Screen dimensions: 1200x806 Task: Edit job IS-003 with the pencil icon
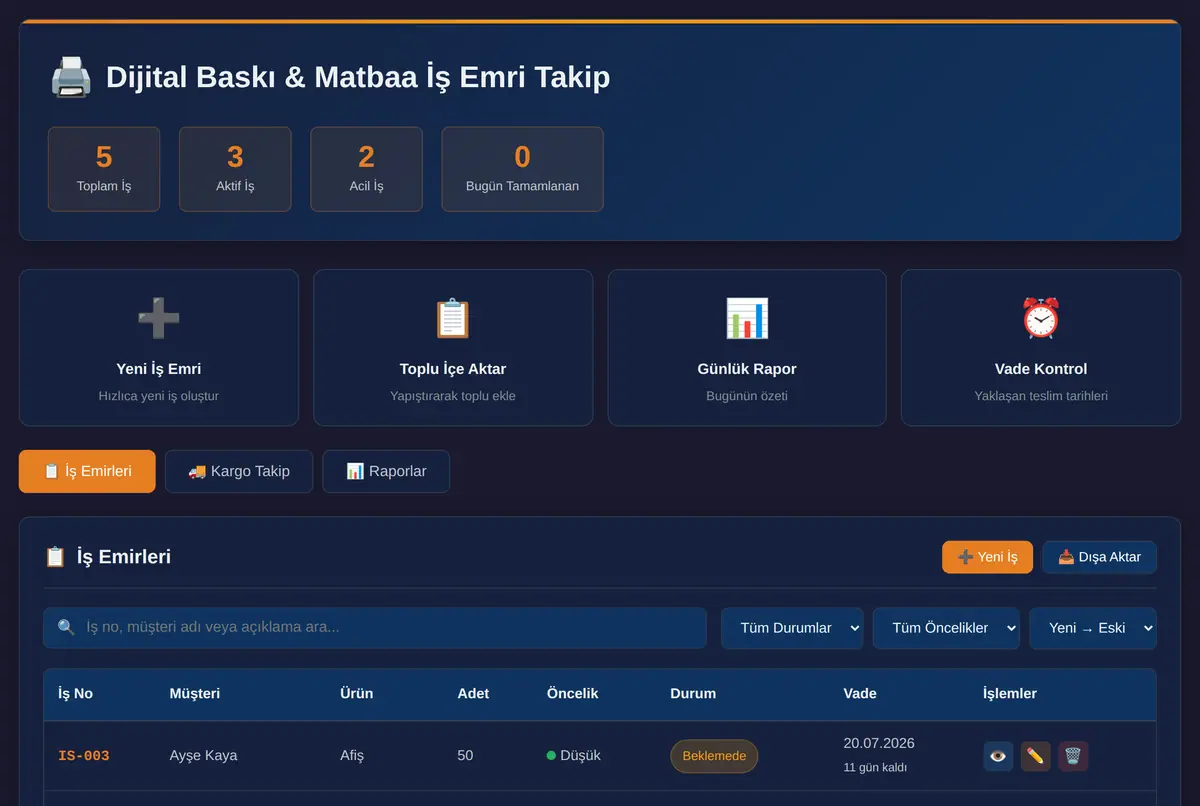pos(1035,756)
